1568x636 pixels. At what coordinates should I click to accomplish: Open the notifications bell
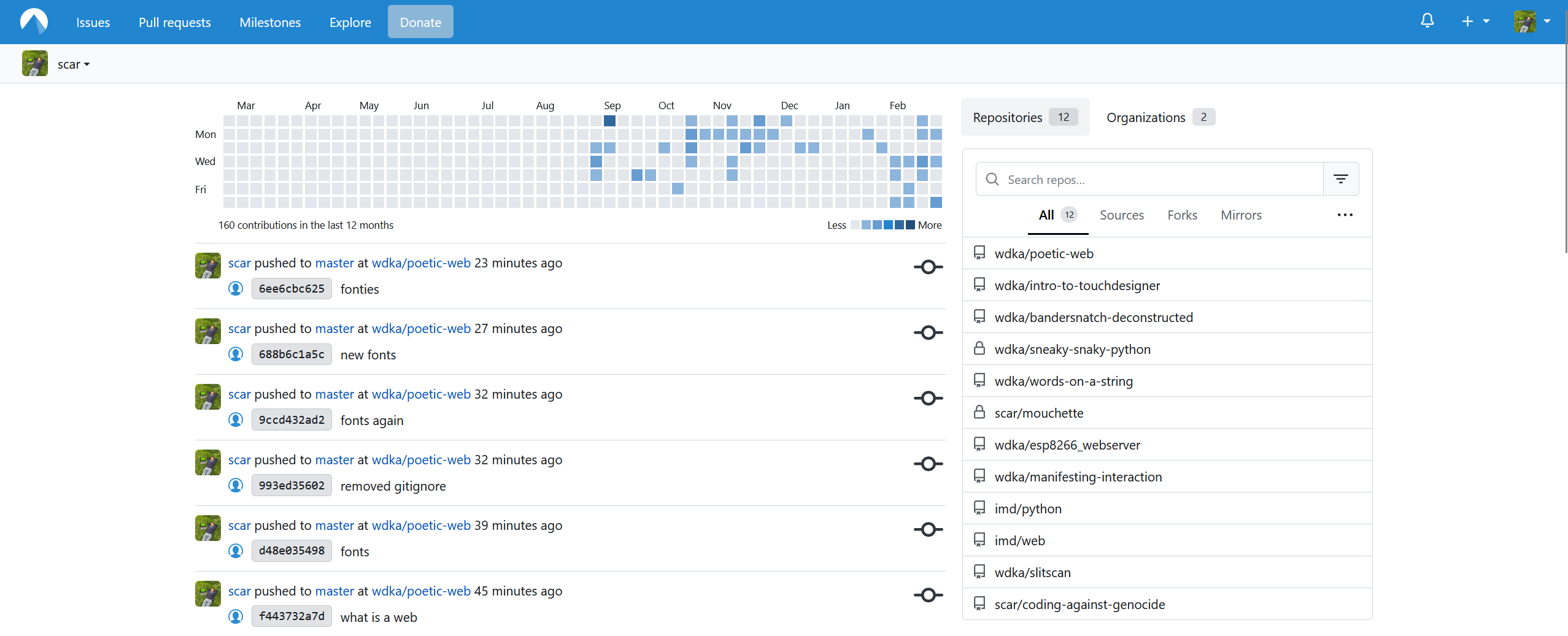coord(1427,21)
